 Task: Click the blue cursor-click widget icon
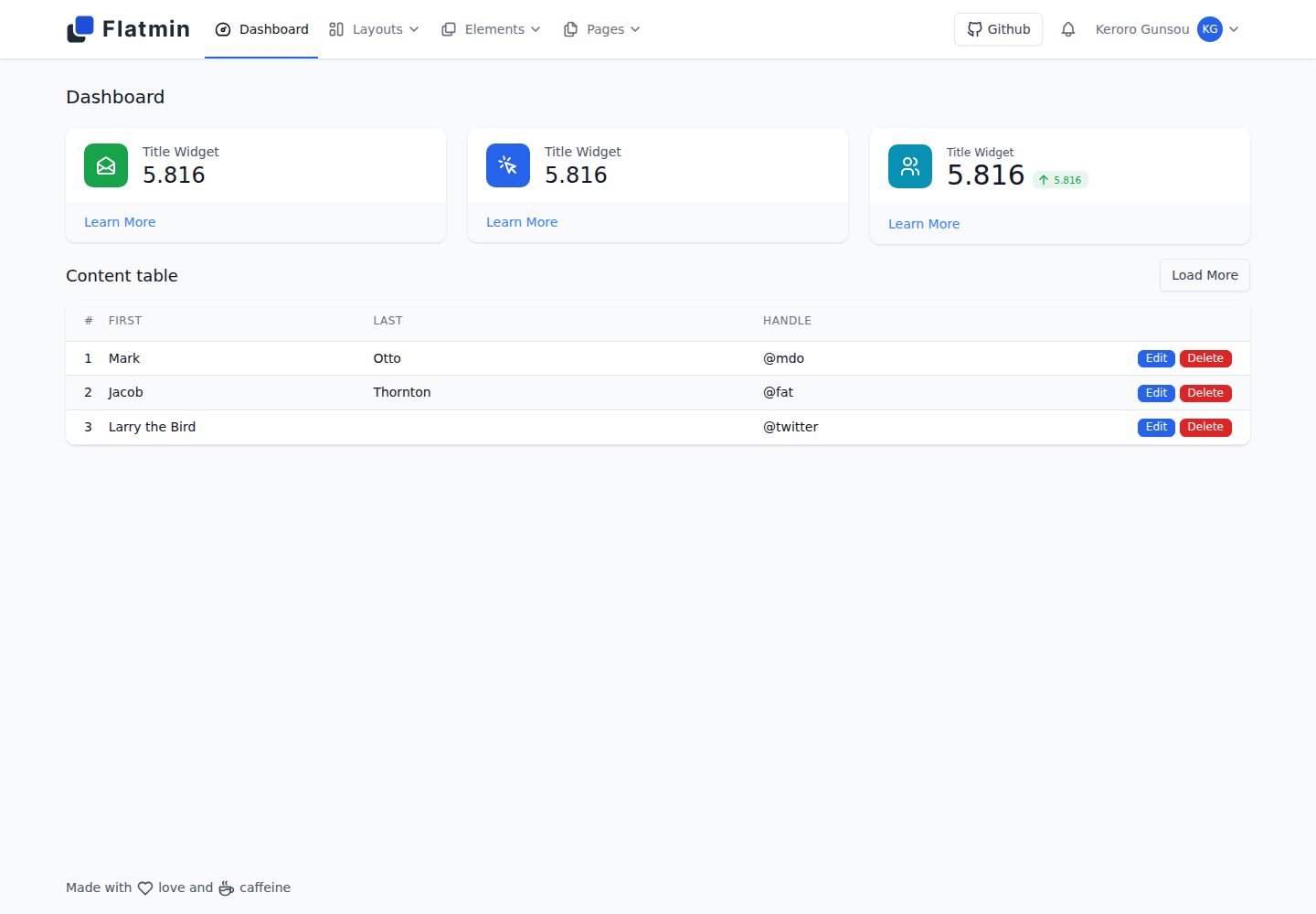508,165
